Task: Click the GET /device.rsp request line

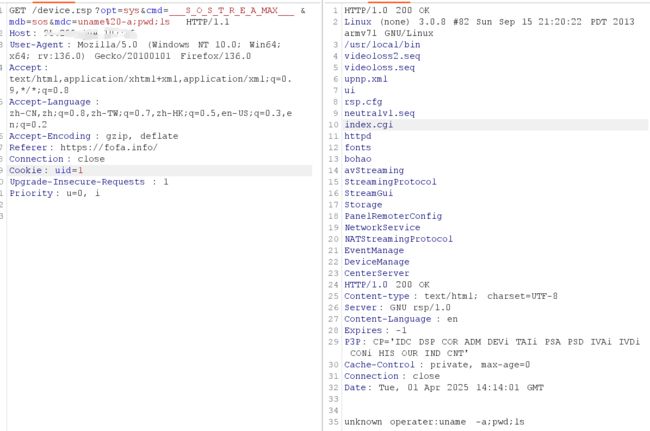Action: point(157,10)
